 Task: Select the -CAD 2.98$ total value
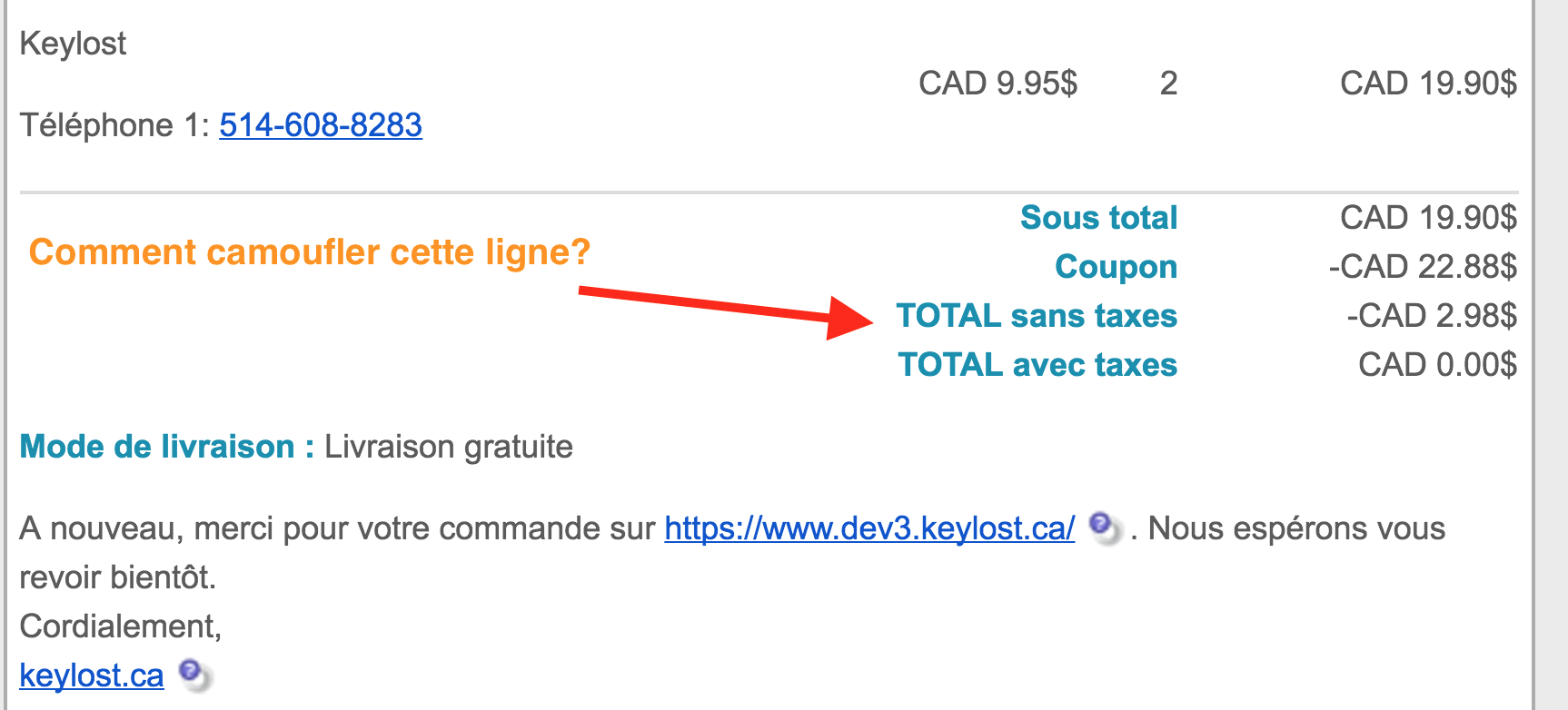tap(1431, 316)
